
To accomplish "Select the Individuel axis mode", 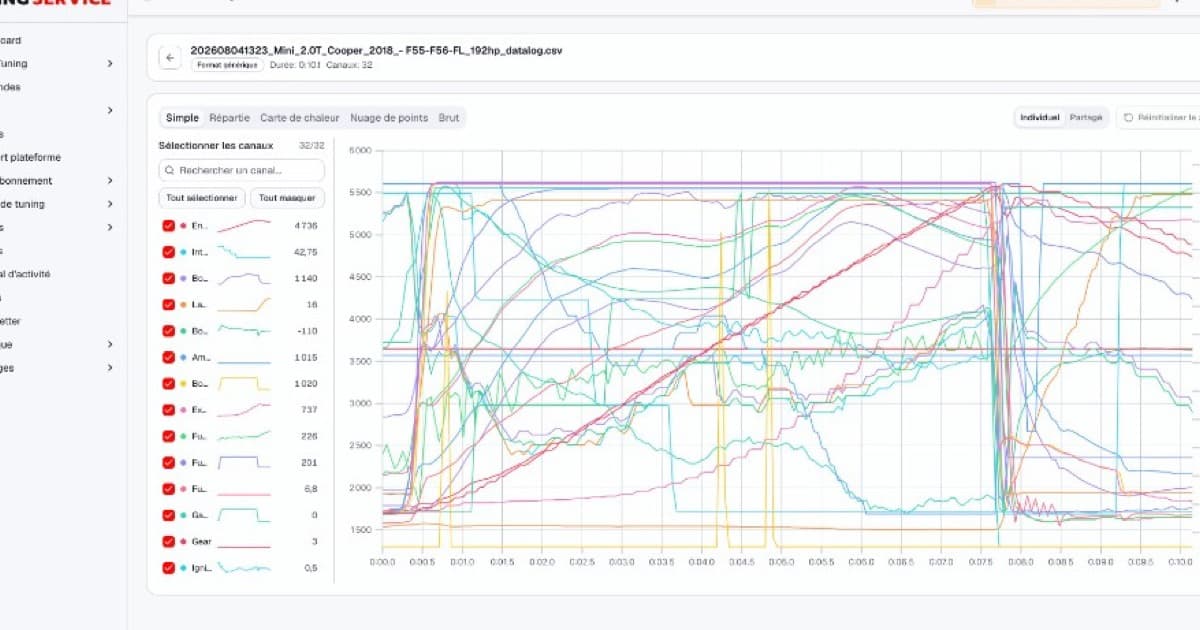I will point(1040,118).
